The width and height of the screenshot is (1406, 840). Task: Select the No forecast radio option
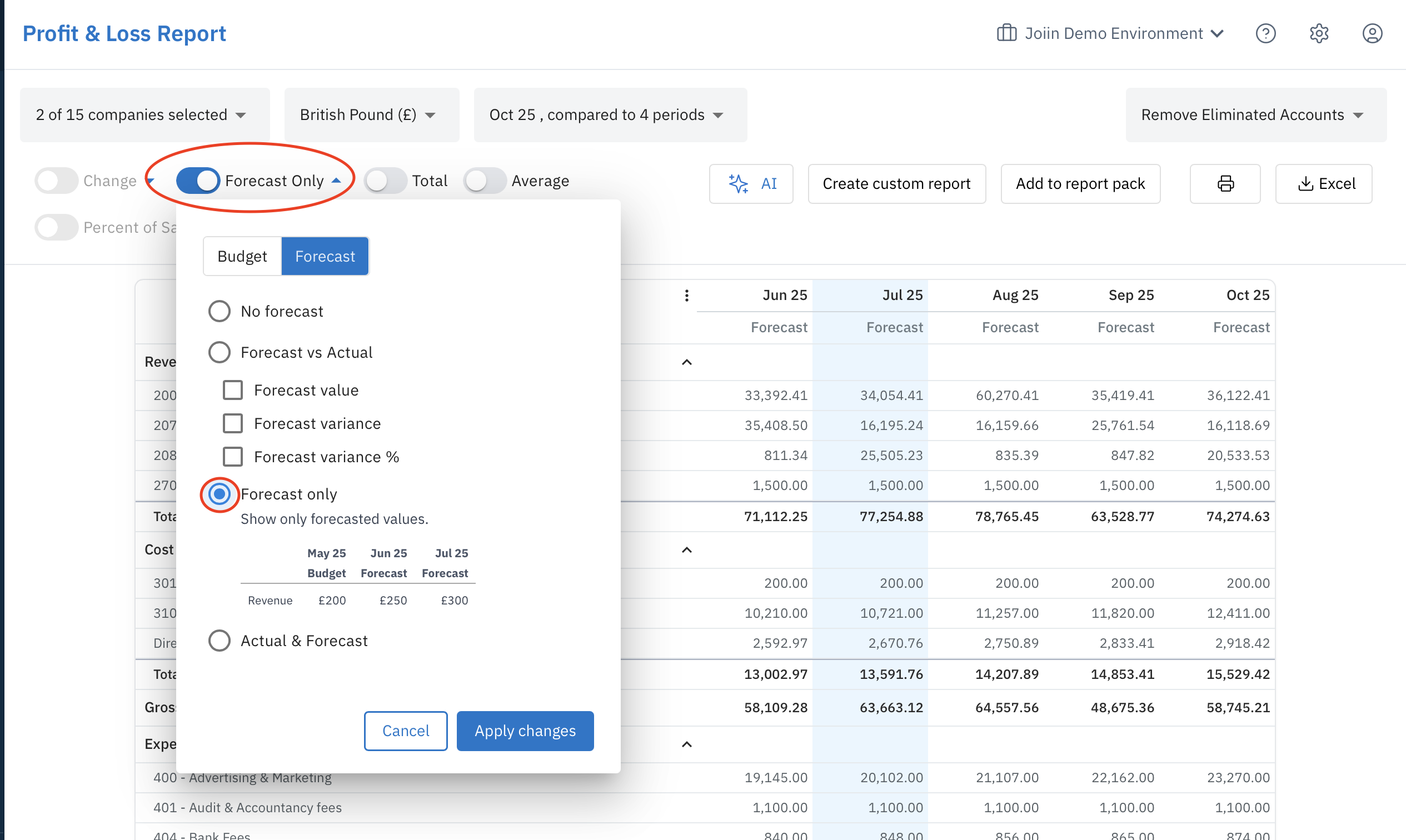(x=219, y=311)
